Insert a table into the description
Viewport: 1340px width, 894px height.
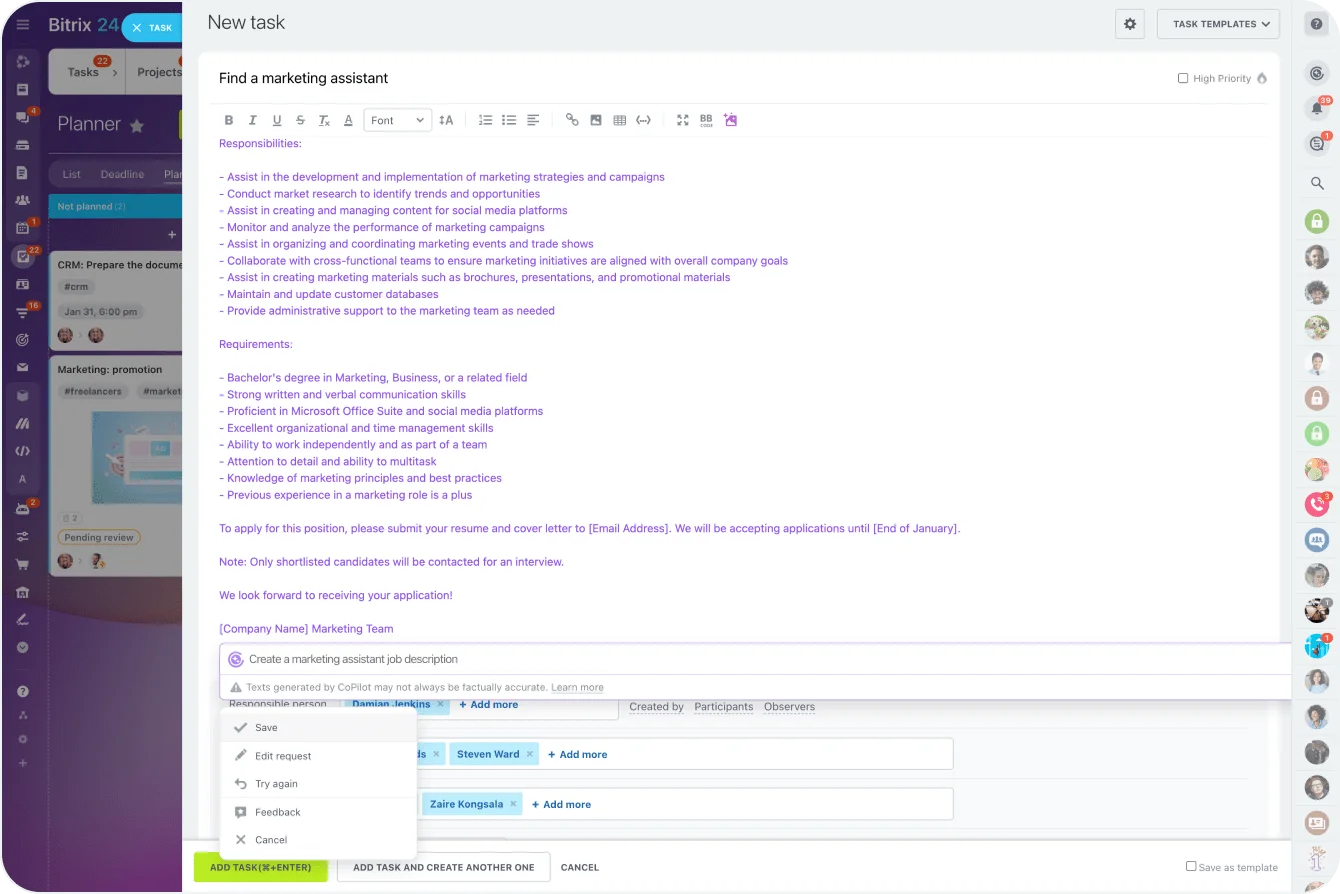pyautogui.click(x=619, y=119)
